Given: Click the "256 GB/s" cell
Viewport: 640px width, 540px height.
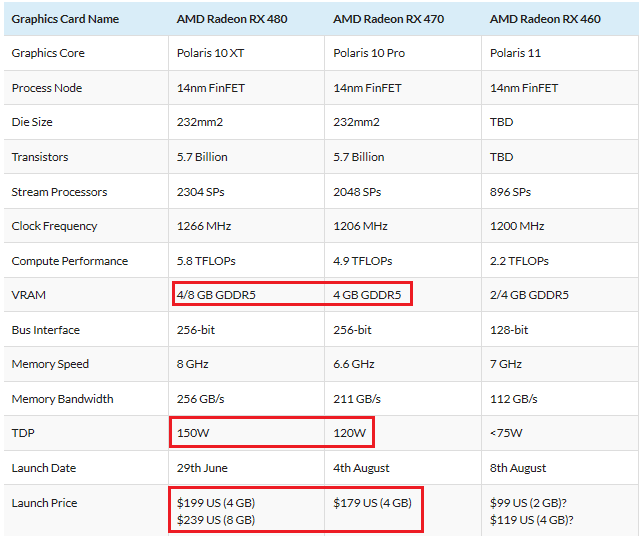Looking at the screenshot, I should click(201, 399).
